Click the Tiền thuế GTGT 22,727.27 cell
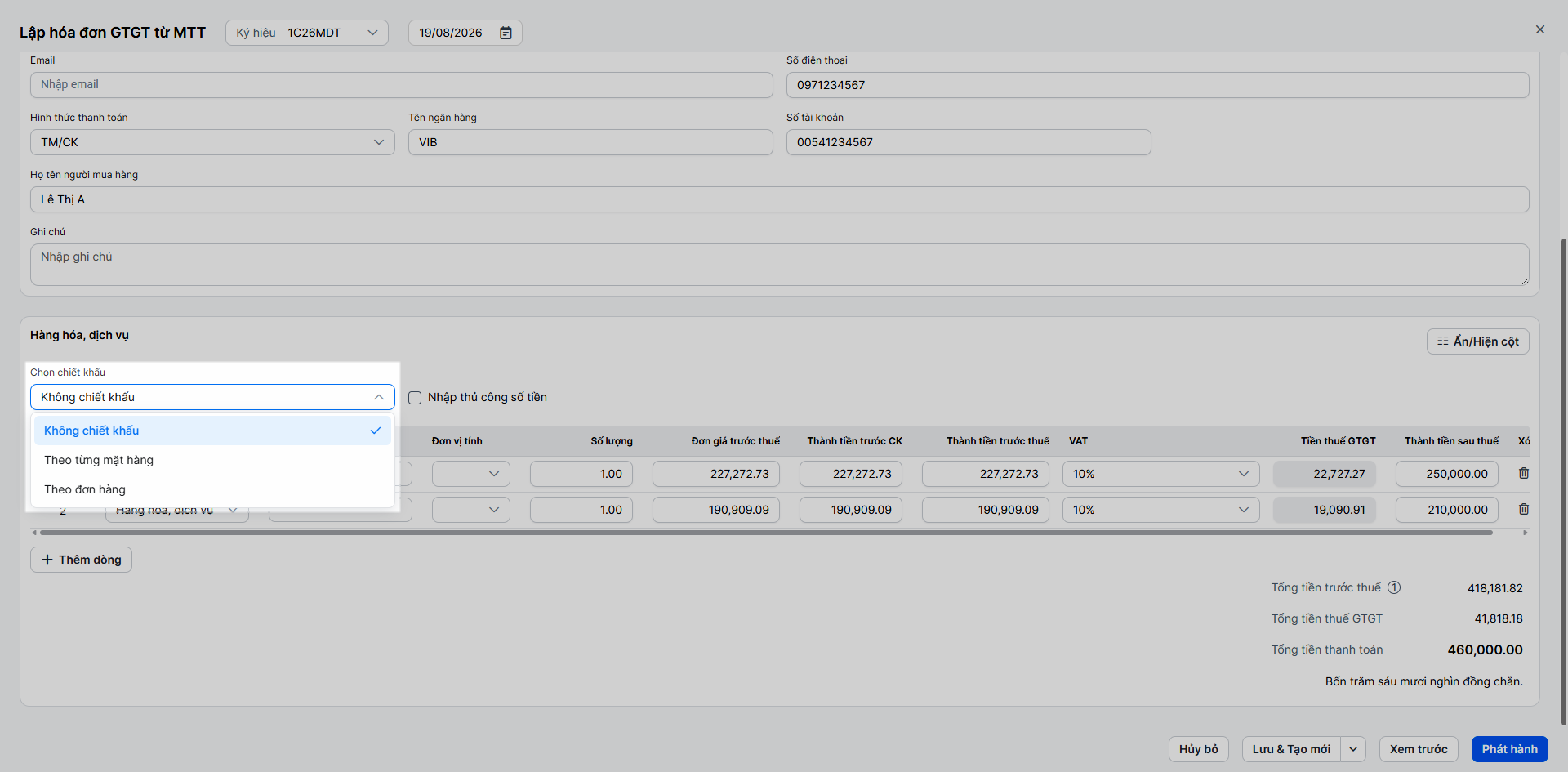 (x=1324, y=474)
